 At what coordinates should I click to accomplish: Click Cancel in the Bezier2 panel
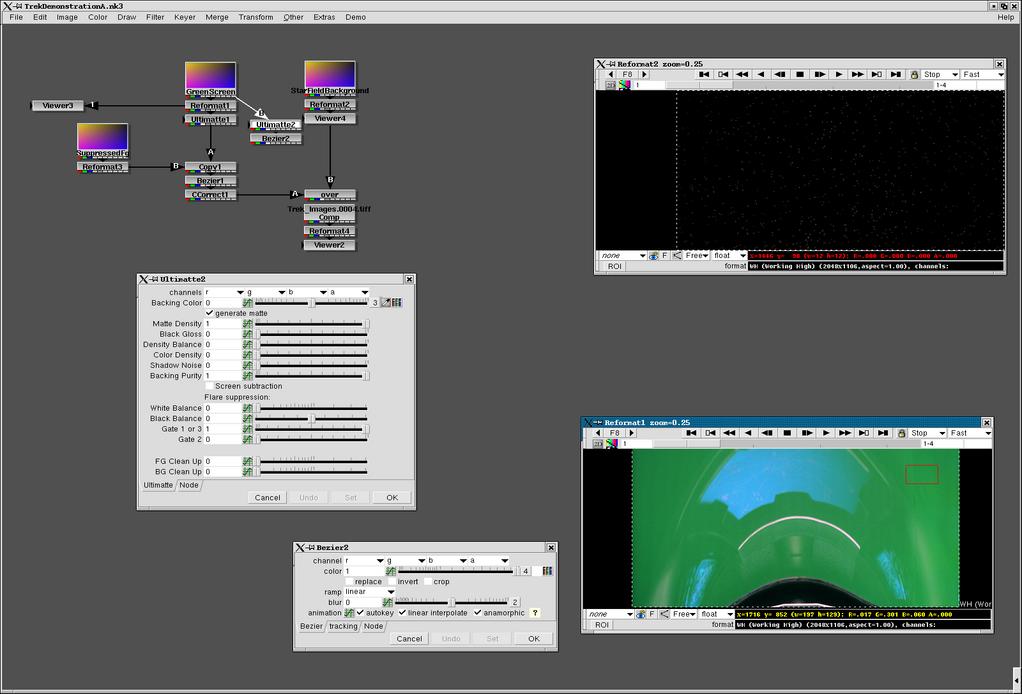click(409, 638)
